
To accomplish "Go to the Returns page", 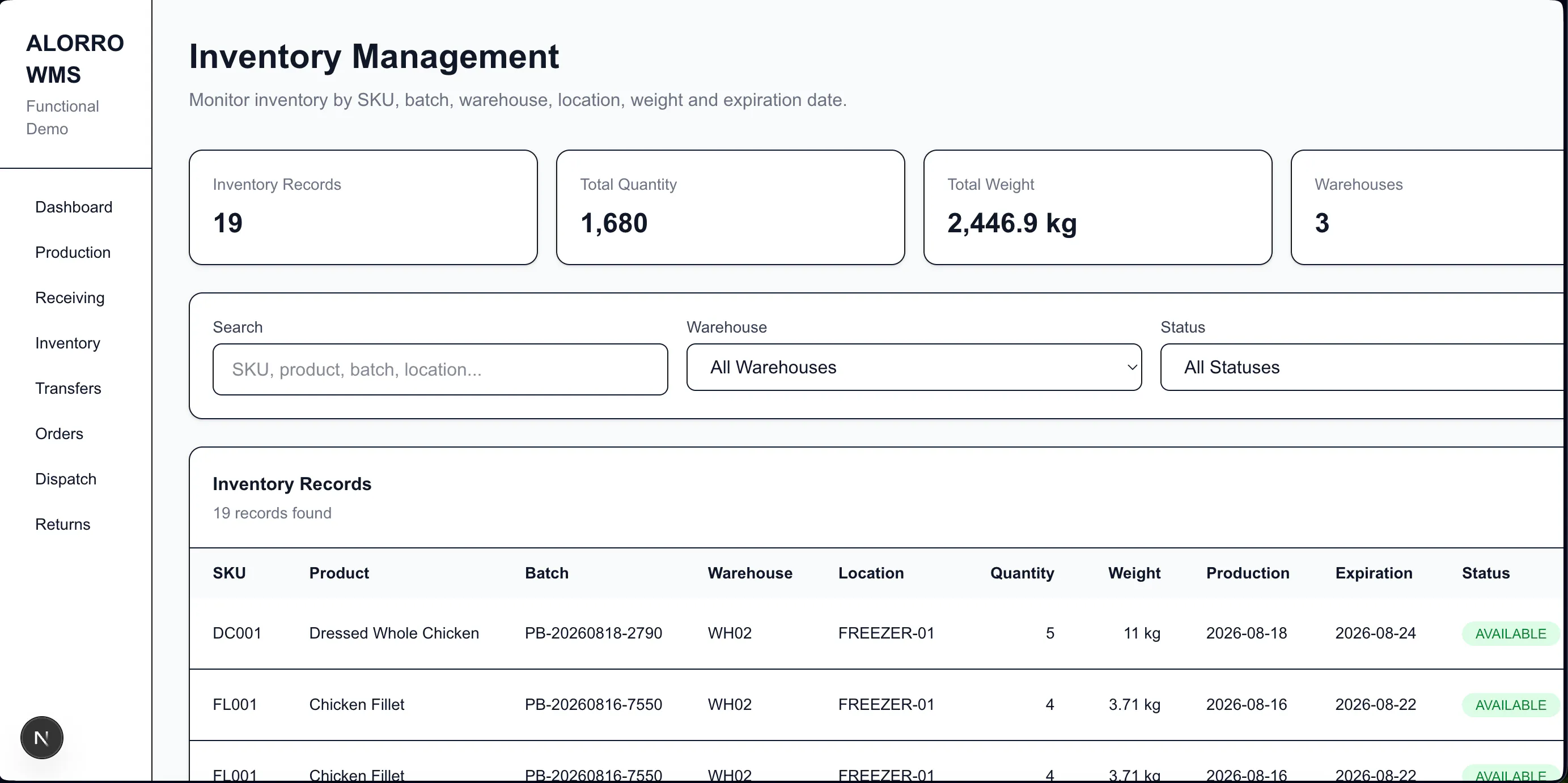I will (63, 525).
